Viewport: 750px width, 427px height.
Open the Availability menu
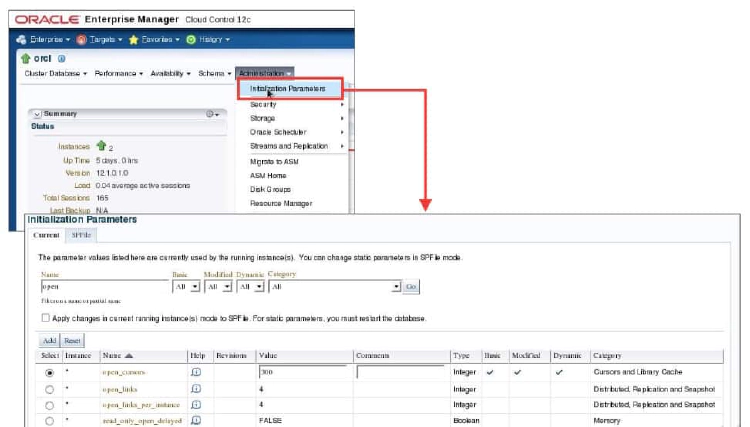(x=170, y=74)
